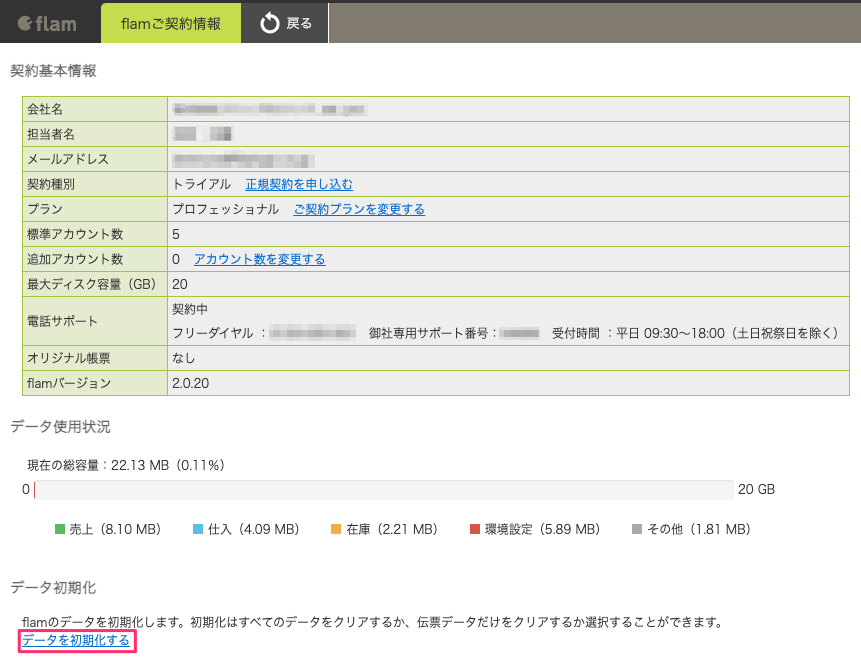Click the その他（1.81 MB） legend text

coord(699,529)
